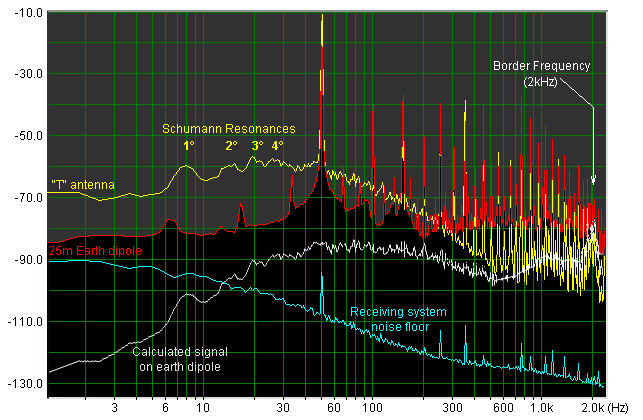This screenshot has width=643, height=420.
Task: Click the "Schumann Resonances" label
Action: pyautogui.click(x=229, y=129)
